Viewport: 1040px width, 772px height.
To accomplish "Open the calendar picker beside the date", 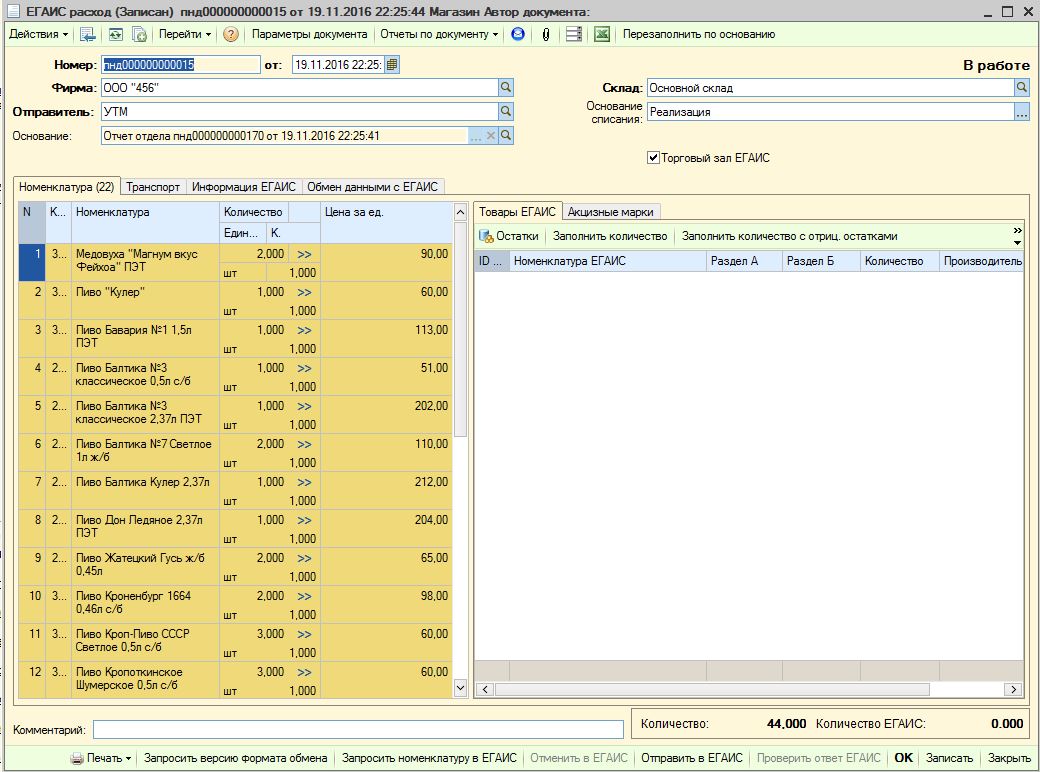I will [392, 64].
